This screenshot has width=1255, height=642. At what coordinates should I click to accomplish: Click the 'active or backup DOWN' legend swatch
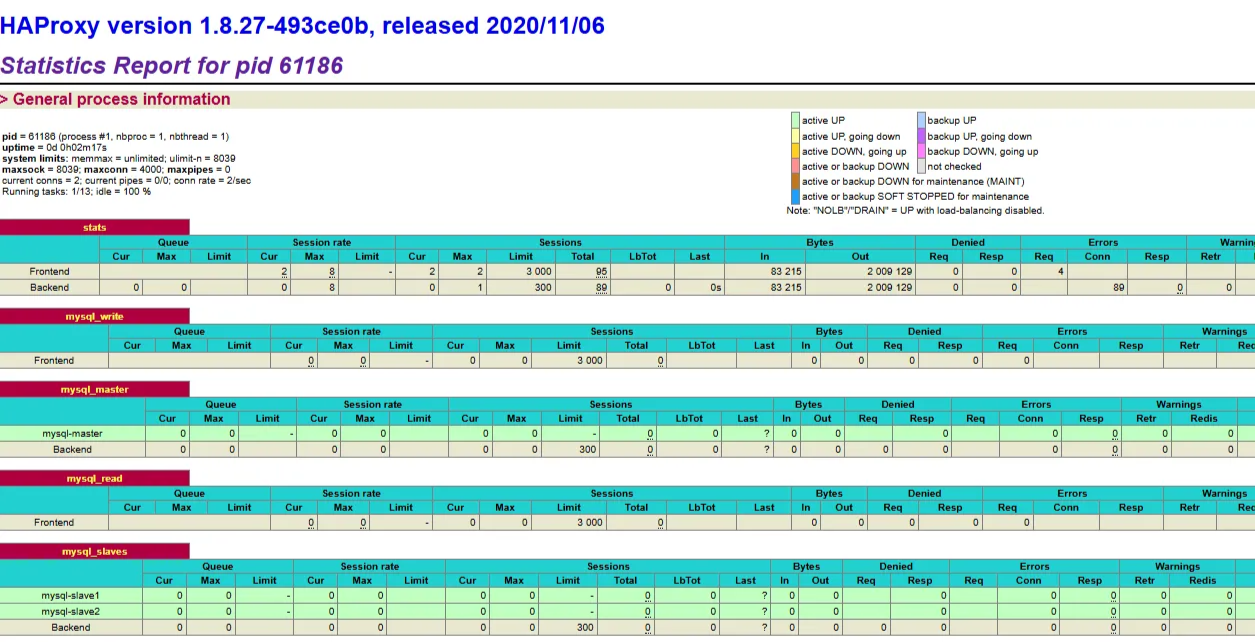pyautogui.click(x=796, y=166)
